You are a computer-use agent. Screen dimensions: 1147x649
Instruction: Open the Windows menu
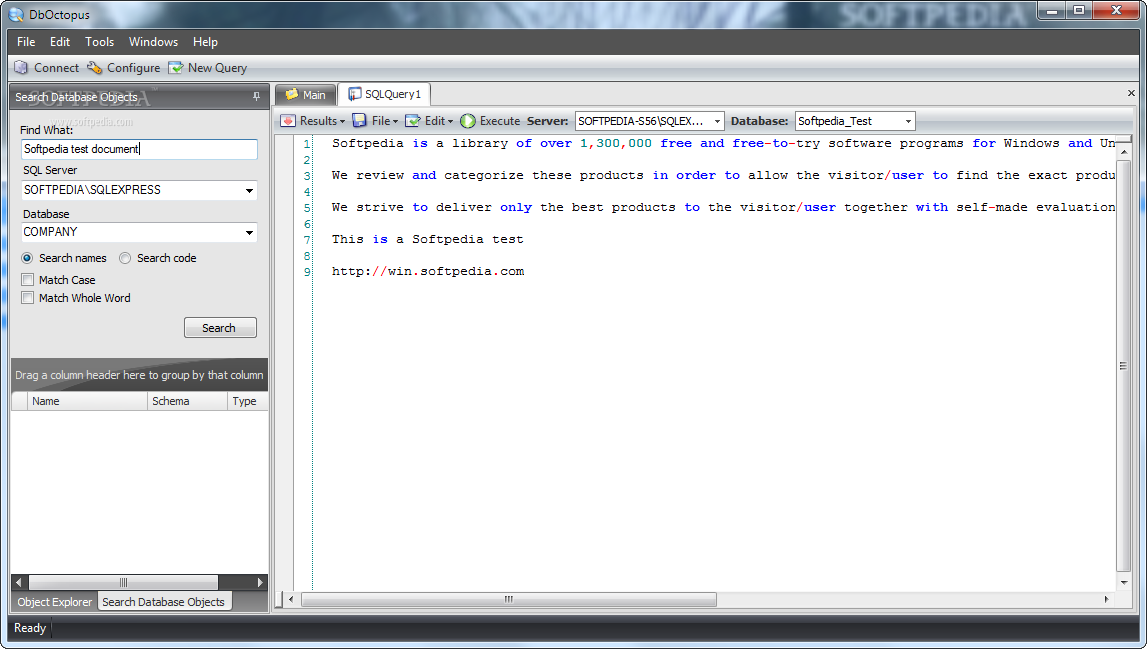(x=154, y=42)
